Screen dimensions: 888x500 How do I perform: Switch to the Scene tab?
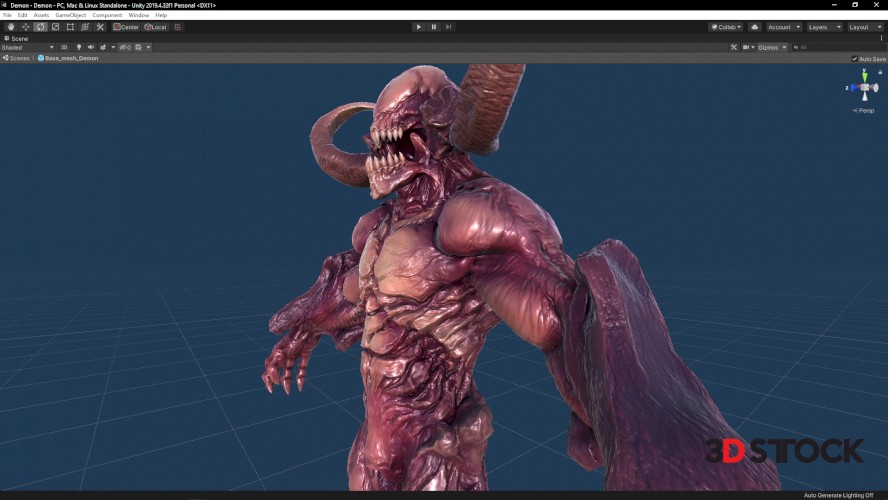pos(16,39)
